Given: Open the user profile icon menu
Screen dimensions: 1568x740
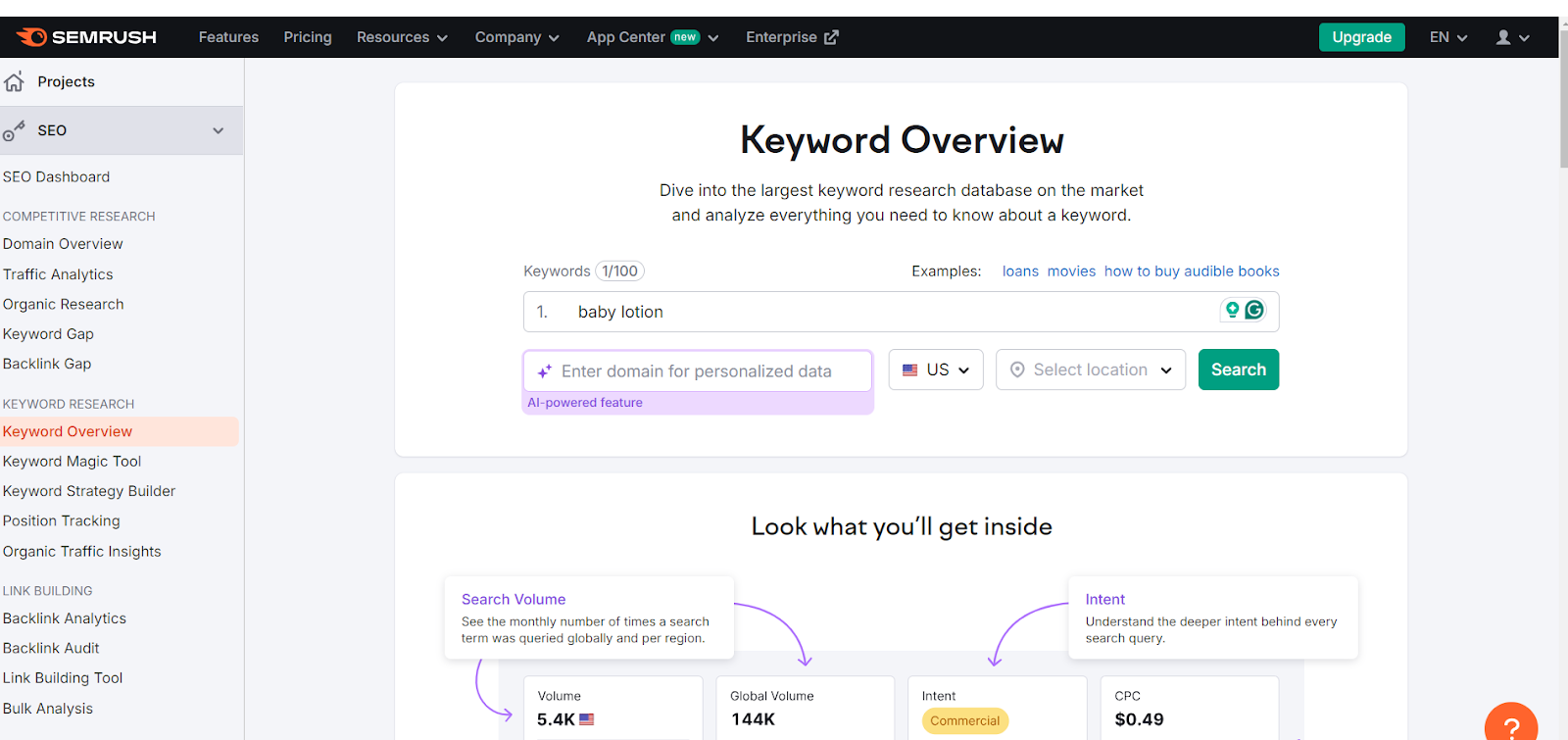Looking at the screenshot, I should point(1512,37).
